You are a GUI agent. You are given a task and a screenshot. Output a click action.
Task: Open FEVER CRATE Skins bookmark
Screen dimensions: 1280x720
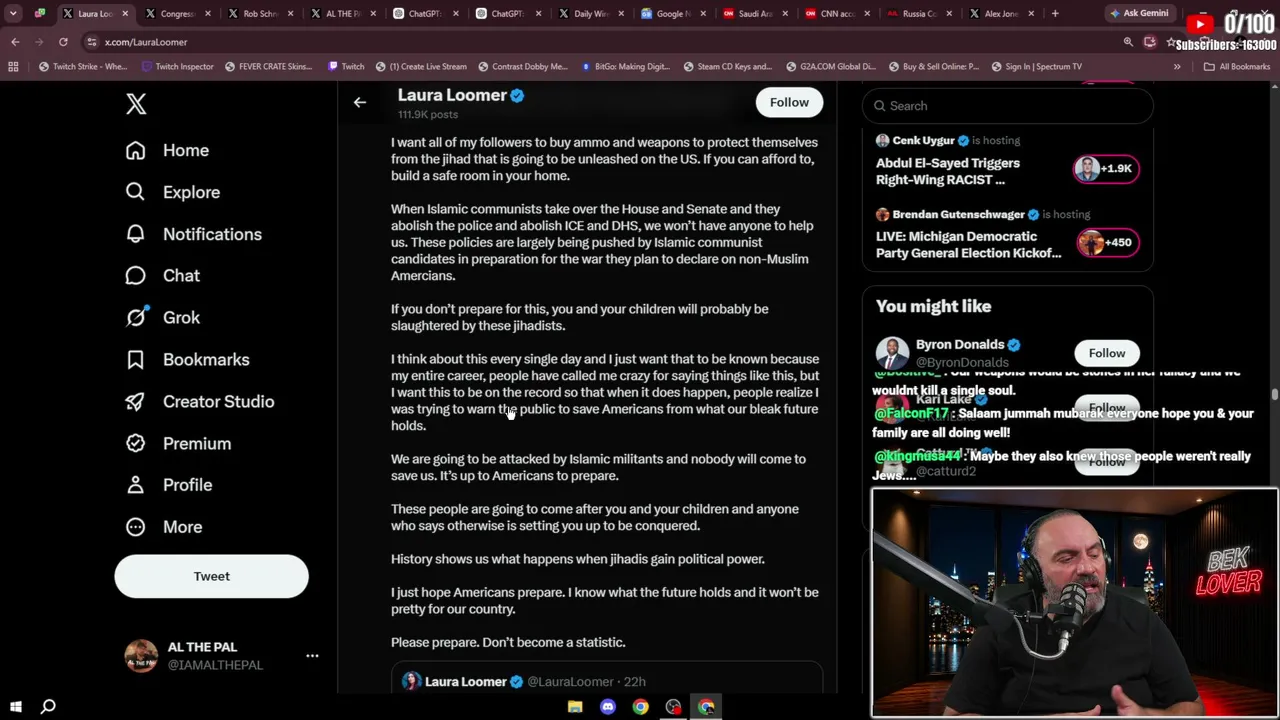click(x=268, y=67)
